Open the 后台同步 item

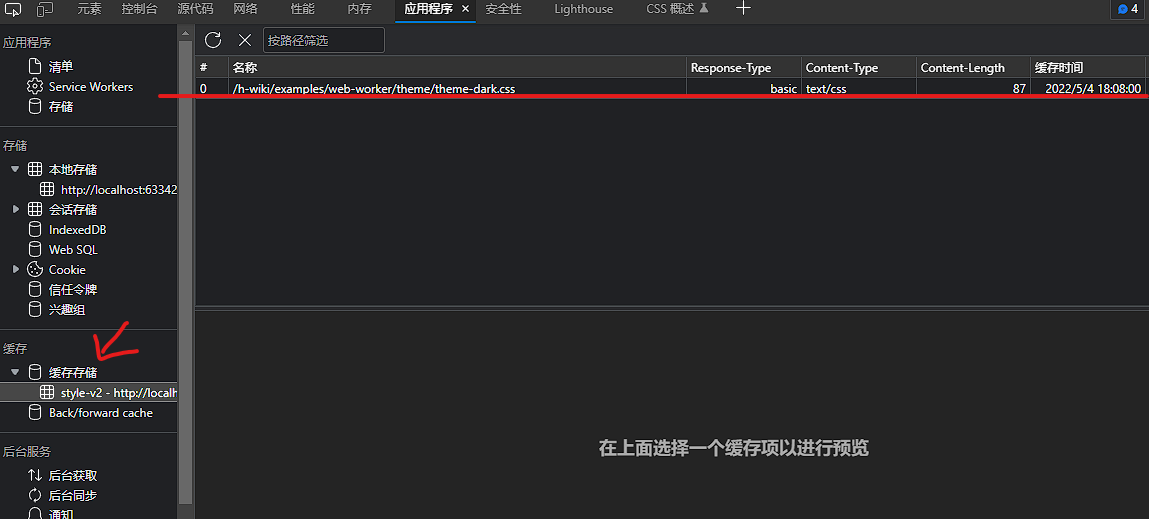[x=73, y=495]
